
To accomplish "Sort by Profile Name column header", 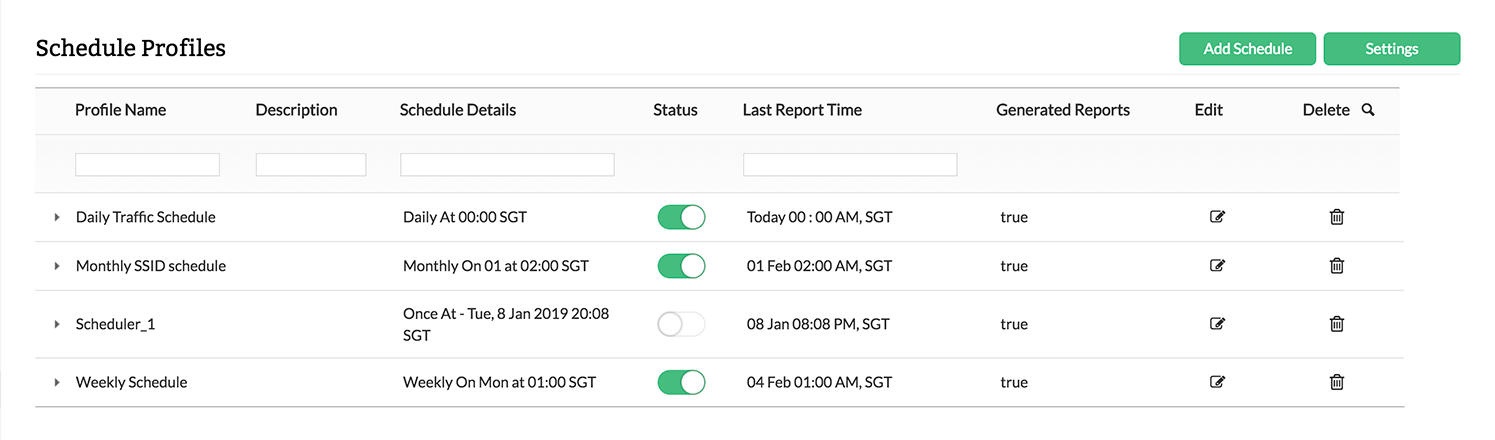I will tap(120, 110).
